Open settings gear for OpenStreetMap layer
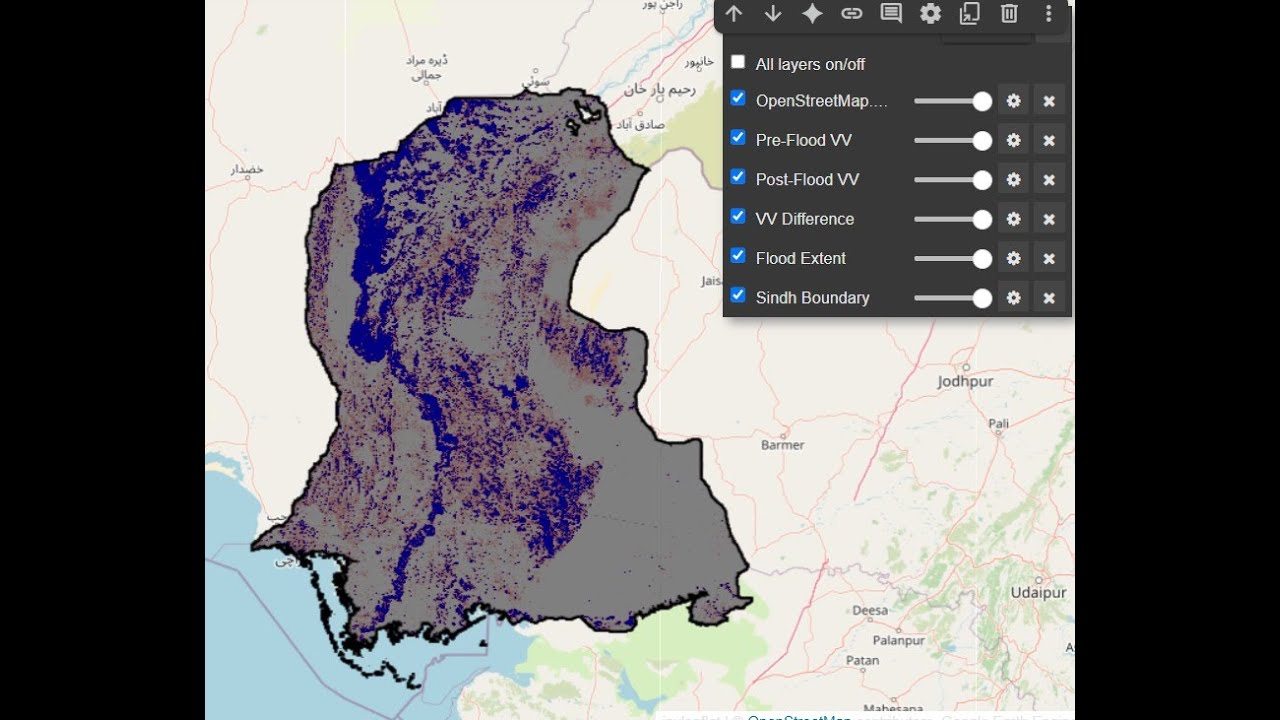This screenshot has width=1280, height=720. pos(1013,101)
